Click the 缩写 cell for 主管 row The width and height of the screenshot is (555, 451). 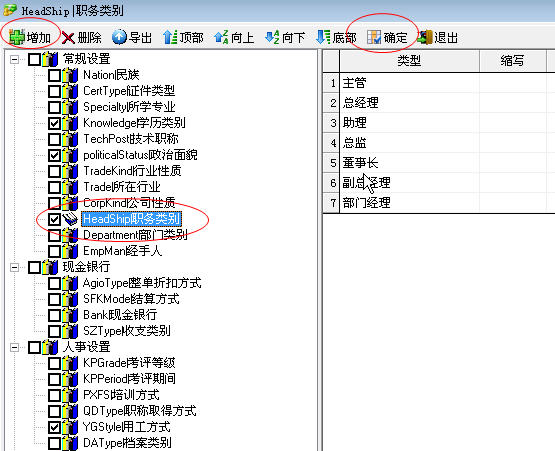pyautogui.click(x=513, y=83)
